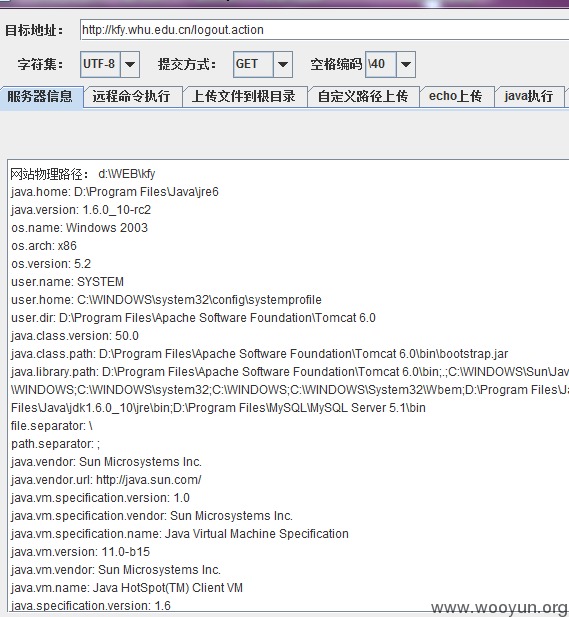569x617 pixels.
Task: Click the target address URL field
Action: (x=325, y=30)
